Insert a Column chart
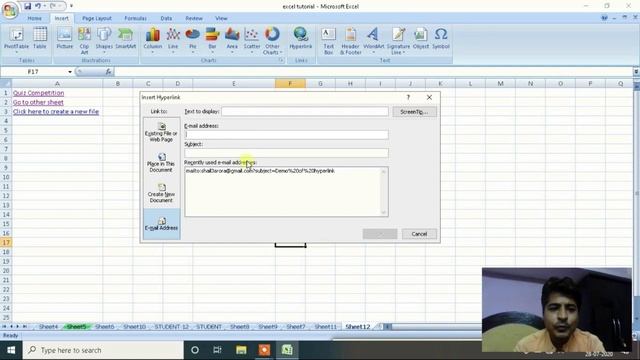The width and height of the screenshot is (640, 360). 153,40
